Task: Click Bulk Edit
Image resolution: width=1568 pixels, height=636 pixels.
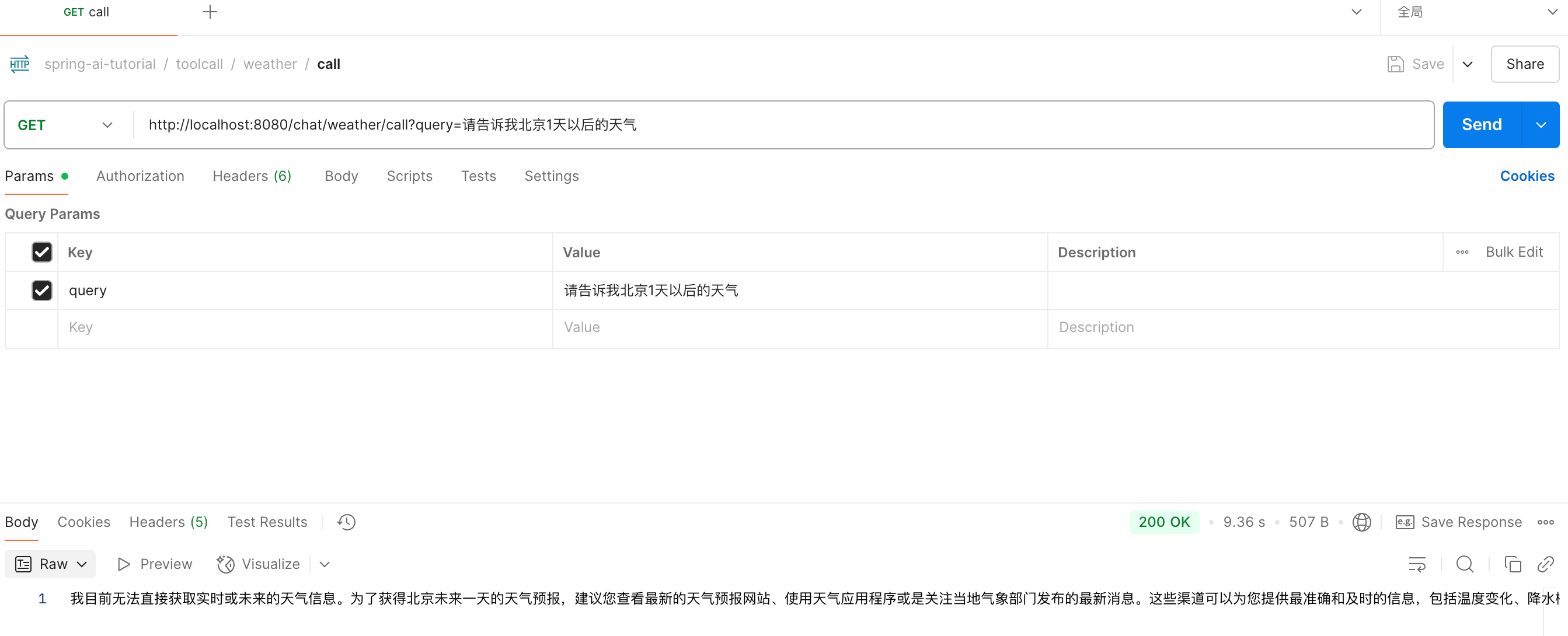Action: click(x=1514, y=252)
